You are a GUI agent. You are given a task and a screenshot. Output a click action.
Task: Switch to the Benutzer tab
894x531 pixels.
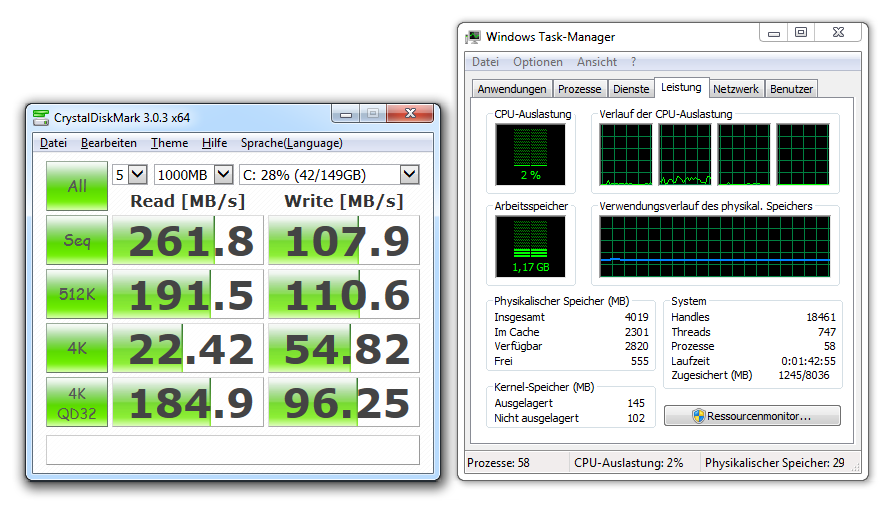[791, 89]
